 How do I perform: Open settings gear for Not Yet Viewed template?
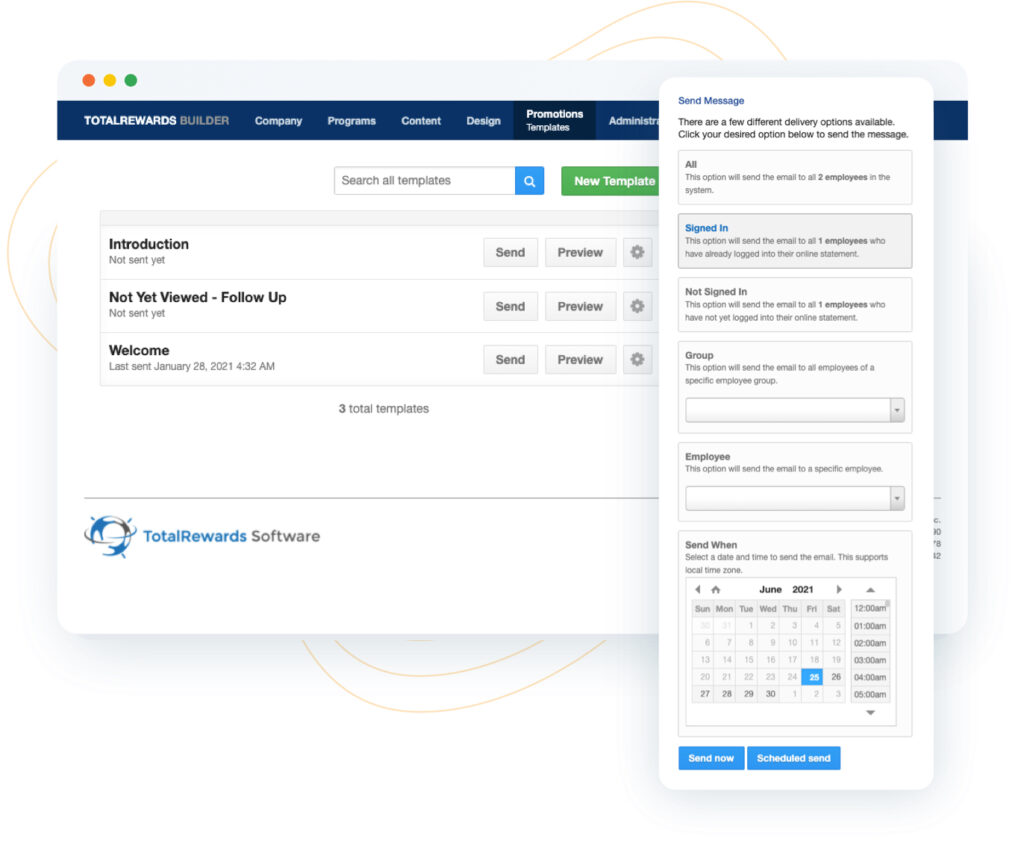[x=637, y=306]
